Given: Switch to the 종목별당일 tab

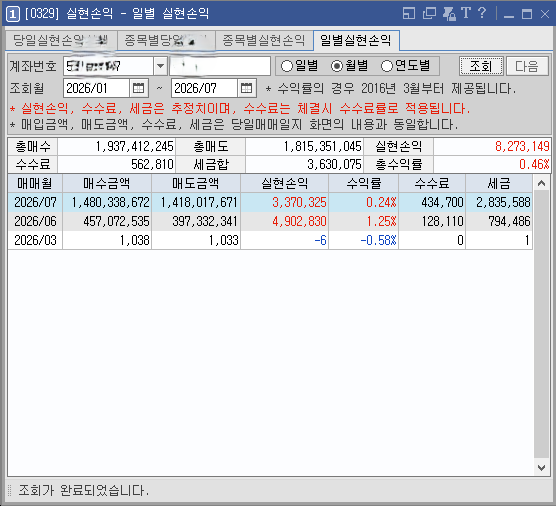Looking at the screenshot, I should pos(166,40).
